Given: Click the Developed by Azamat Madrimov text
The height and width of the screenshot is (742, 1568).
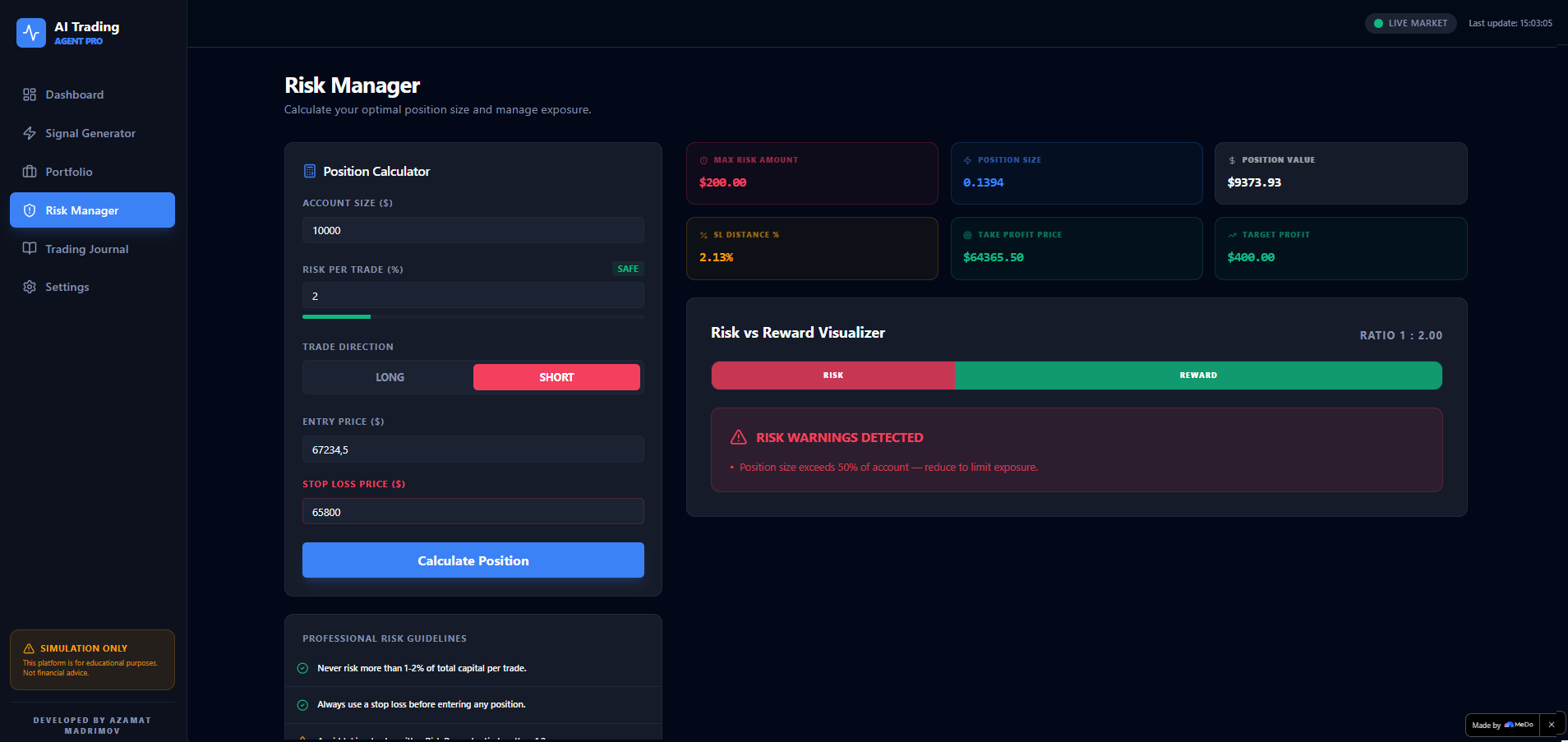Looking at the screenshot, I should (92, 726).
